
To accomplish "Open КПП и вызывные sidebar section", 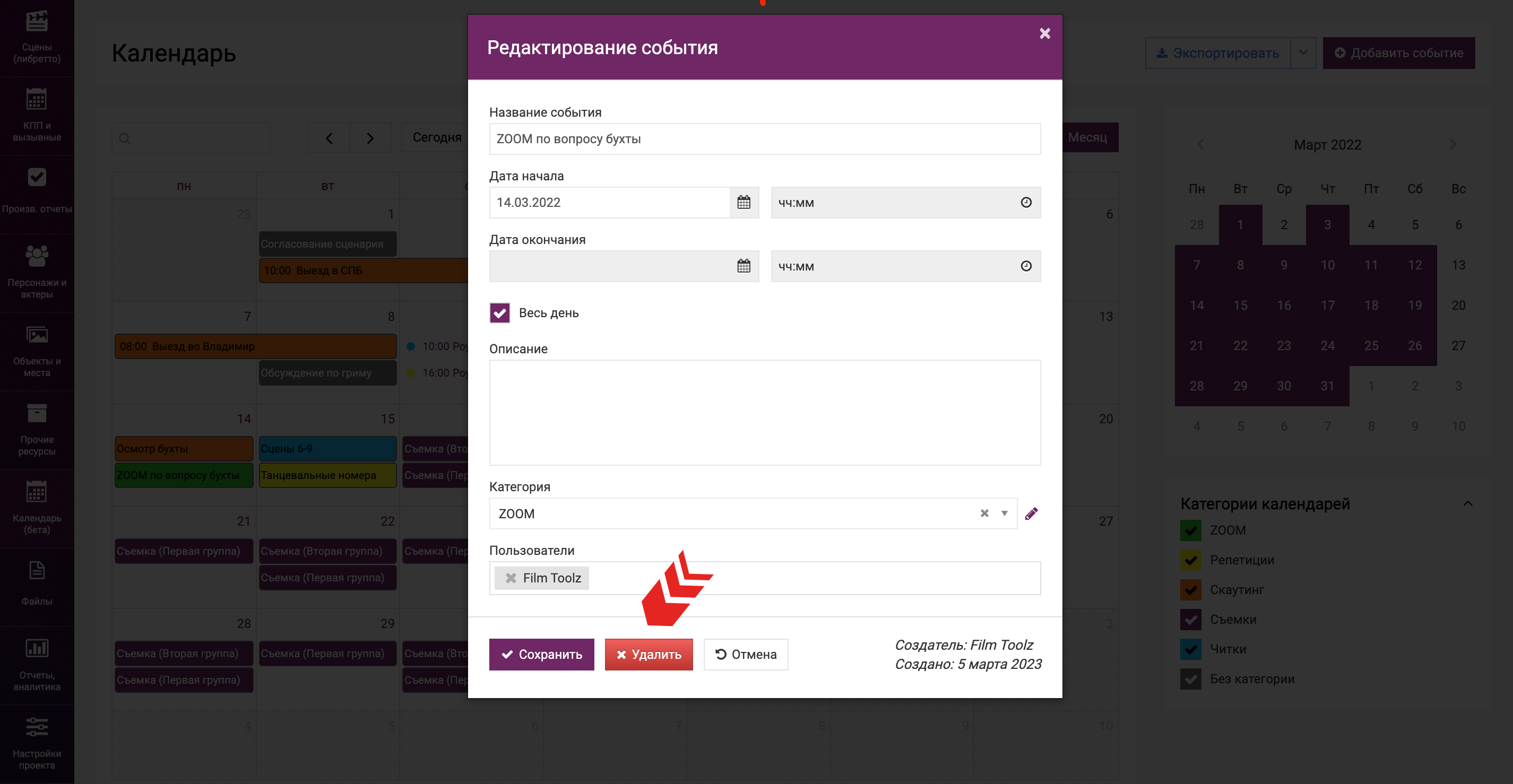I will click(37, 116).
